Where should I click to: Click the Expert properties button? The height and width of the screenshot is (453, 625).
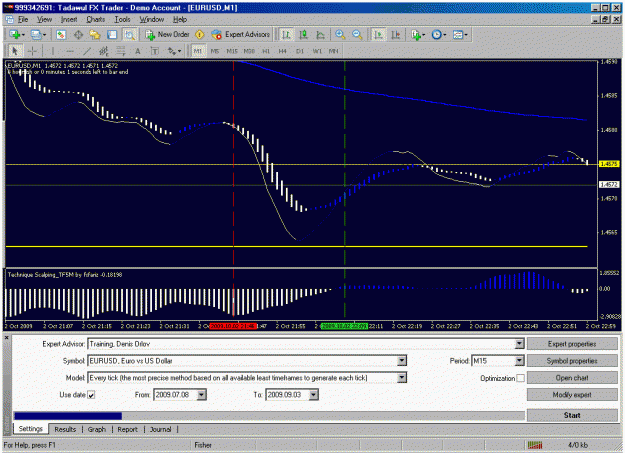[572, 344]
